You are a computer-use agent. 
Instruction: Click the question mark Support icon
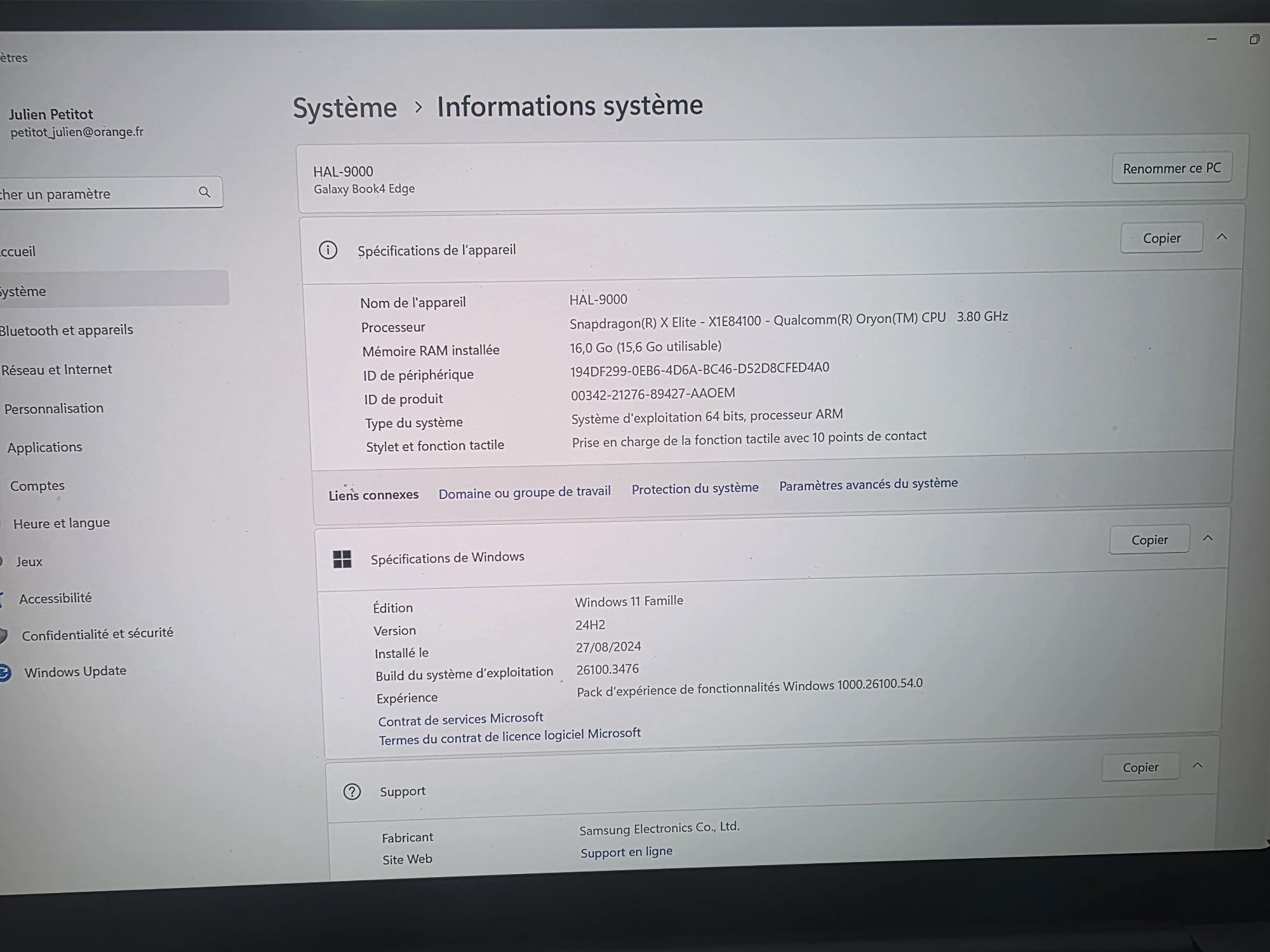coord(352,791)
